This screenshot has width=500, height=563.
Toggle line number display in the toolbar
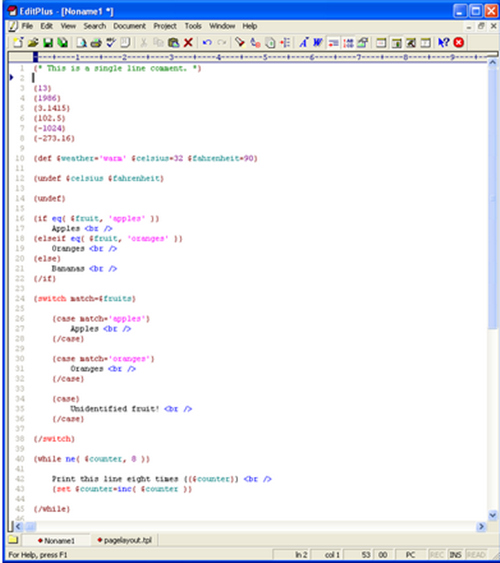348,42
